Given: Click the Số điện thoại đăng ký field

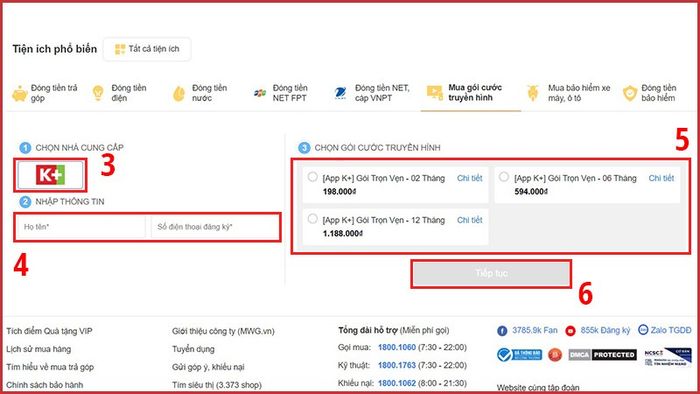Looking at the screenshot, I should 215,227.
